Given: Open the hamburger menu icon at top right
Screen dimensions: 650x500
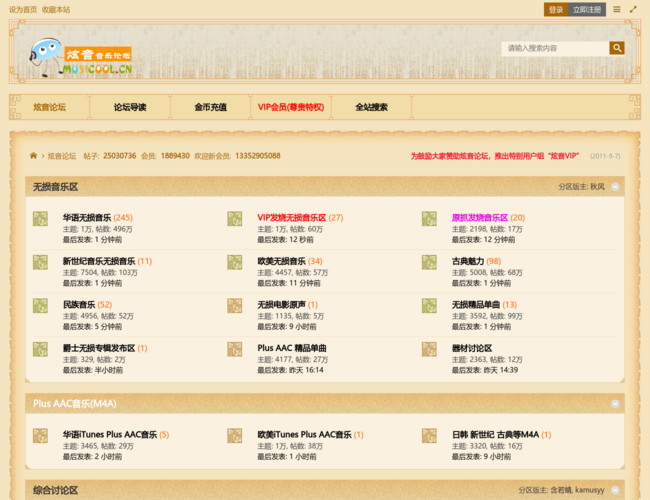Looking at the screenshot, I should tap(617, 9).
